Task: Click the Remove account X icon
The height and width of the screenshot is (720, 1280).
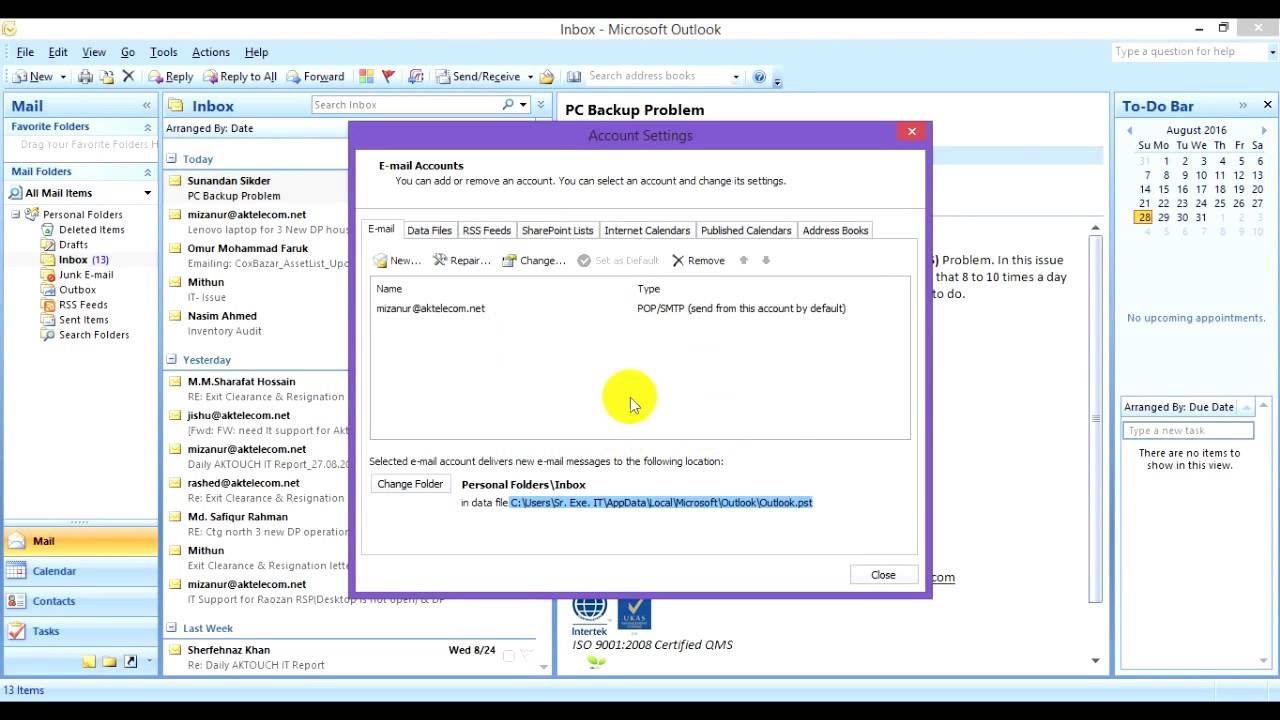Action: point(678,260)
